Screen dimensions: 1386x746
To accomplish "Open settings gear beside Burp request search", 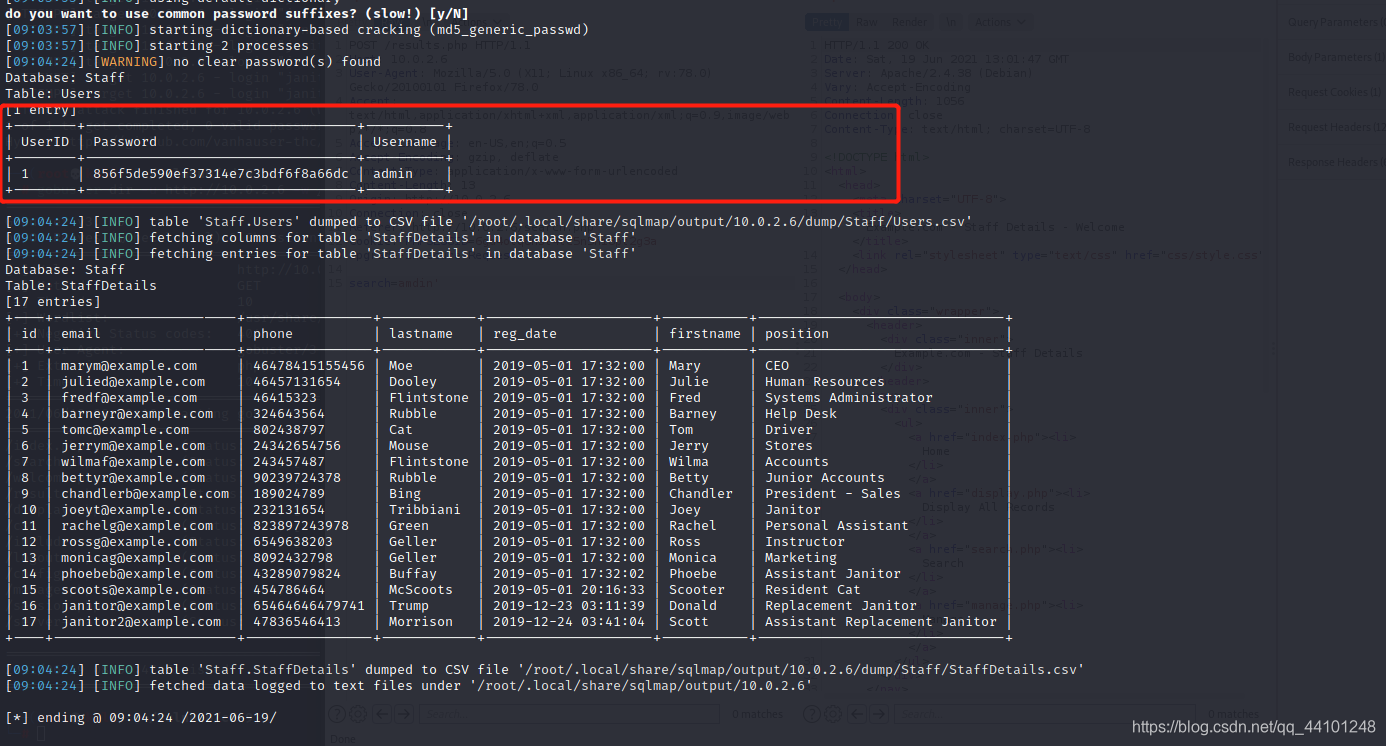I will tap(358, 714).
